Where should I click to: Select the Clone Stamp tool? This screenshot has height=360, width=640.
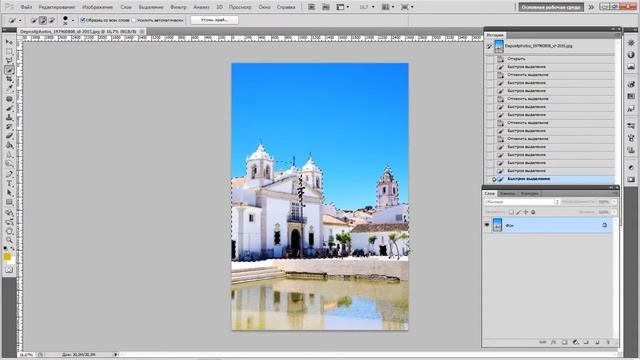pyautogui.click(x=9, y=118)
